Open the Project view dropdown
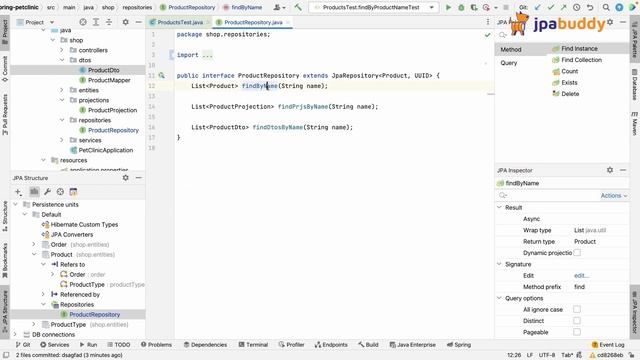 click(x=52, y=22)
